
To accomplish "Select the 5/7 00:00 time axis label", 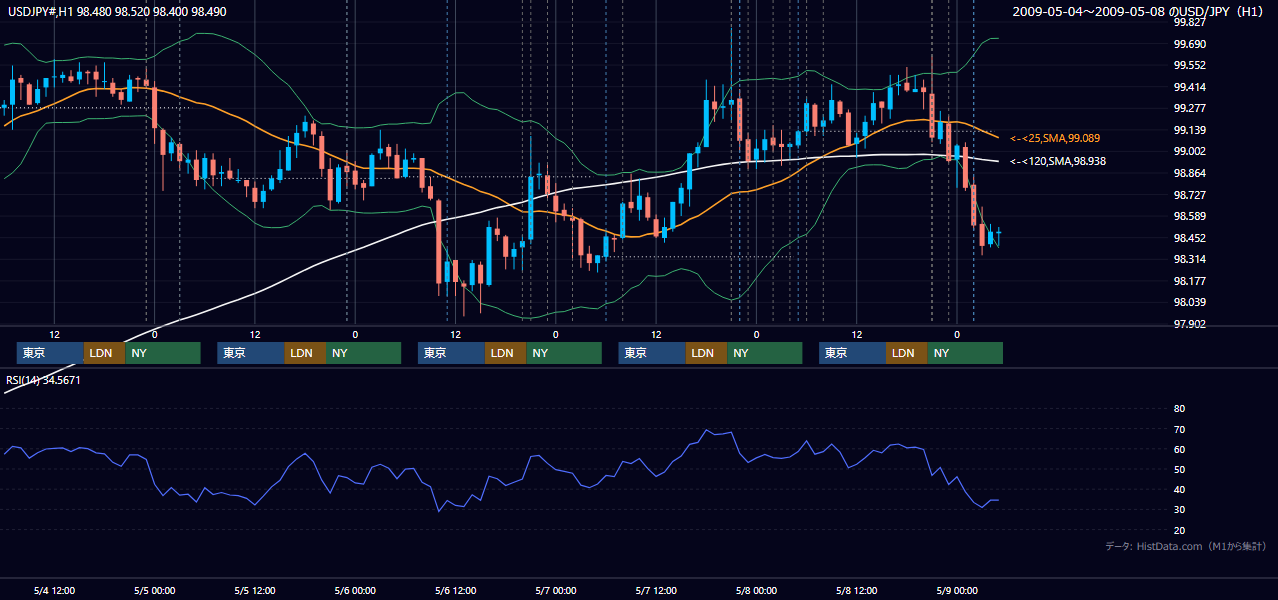I will [555, 590].
